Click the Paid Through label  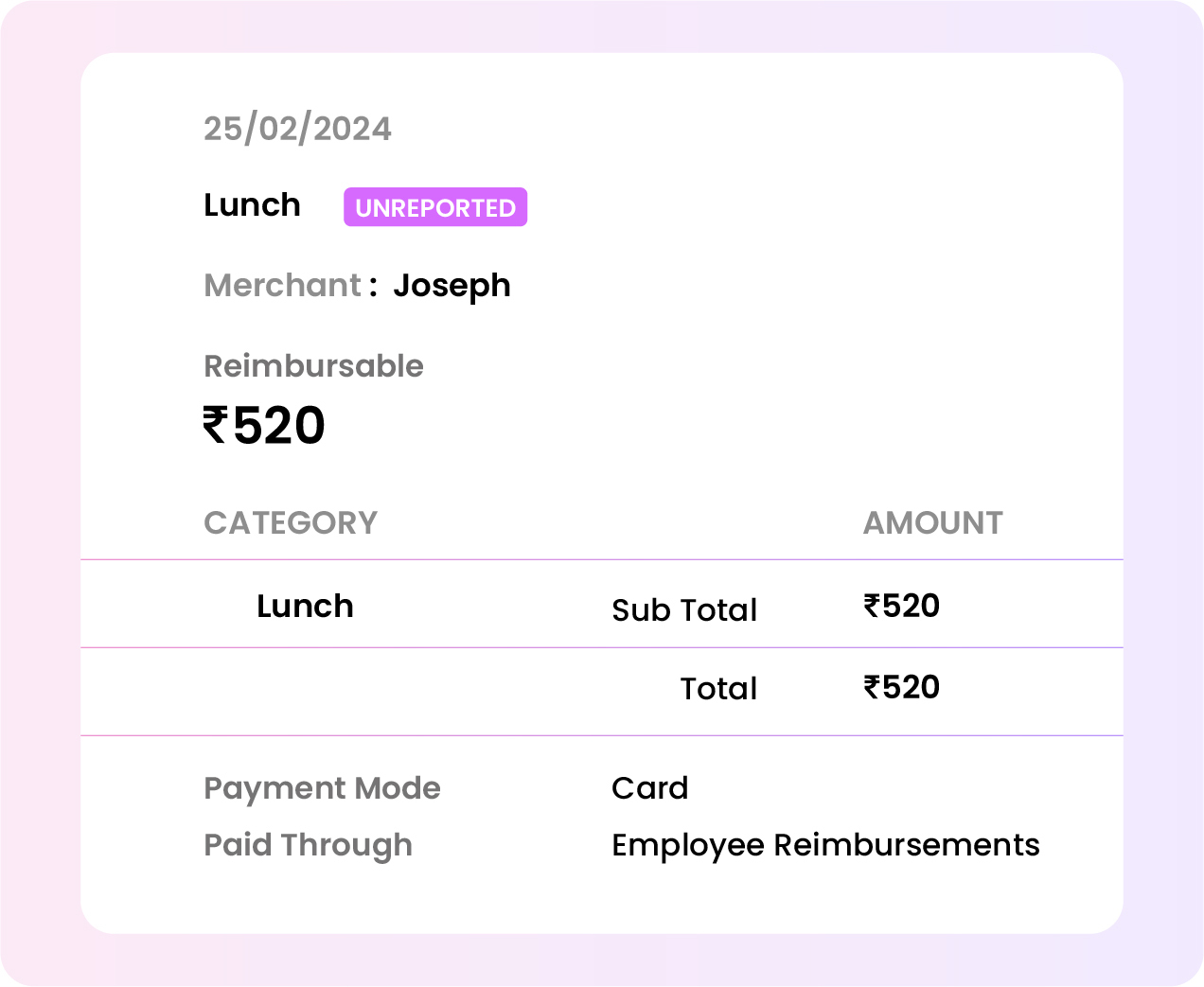(x=308, y=845)
